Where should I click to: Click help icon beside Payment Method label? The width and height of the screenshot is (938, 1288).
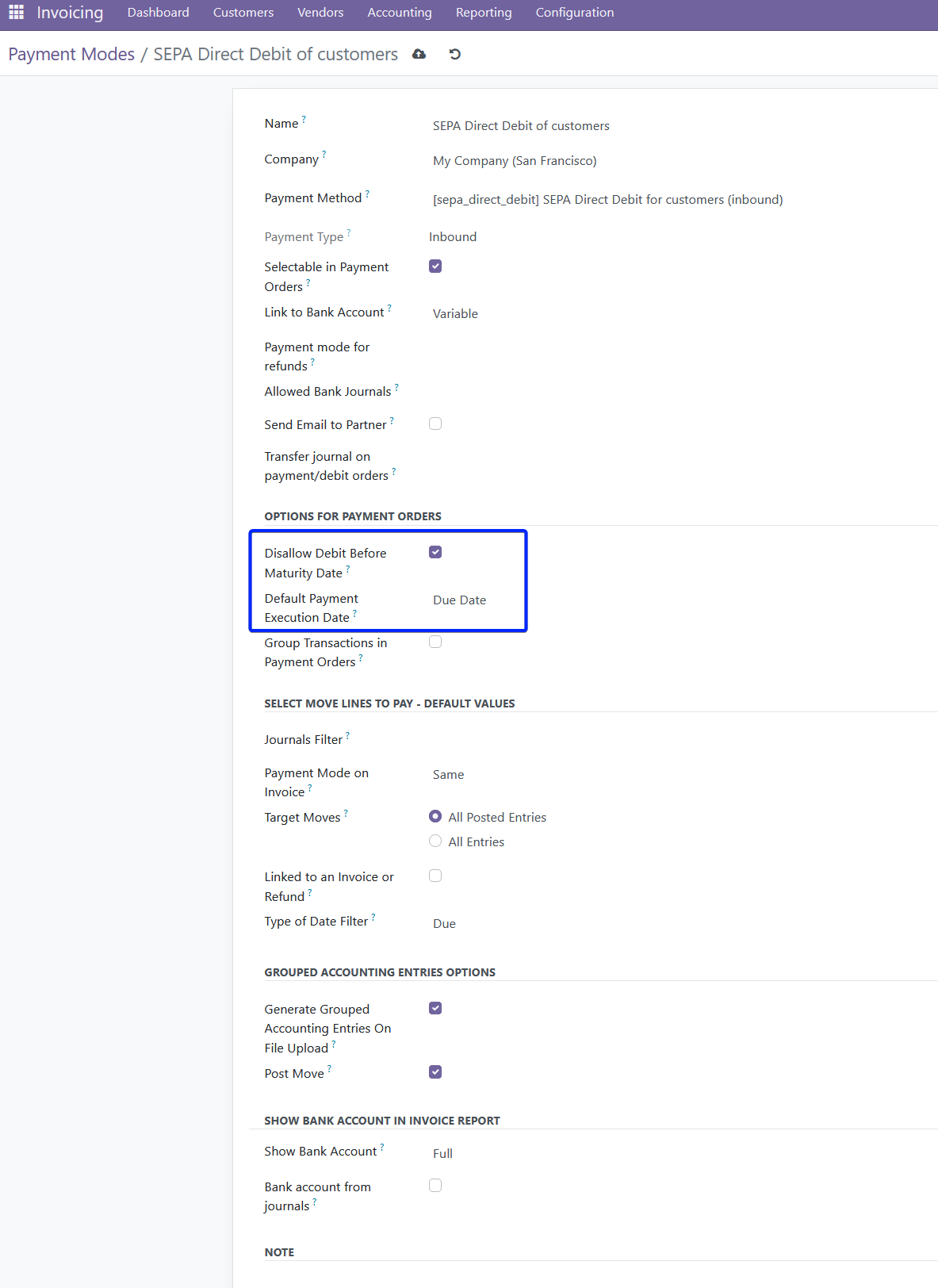[x=367, y=194]
